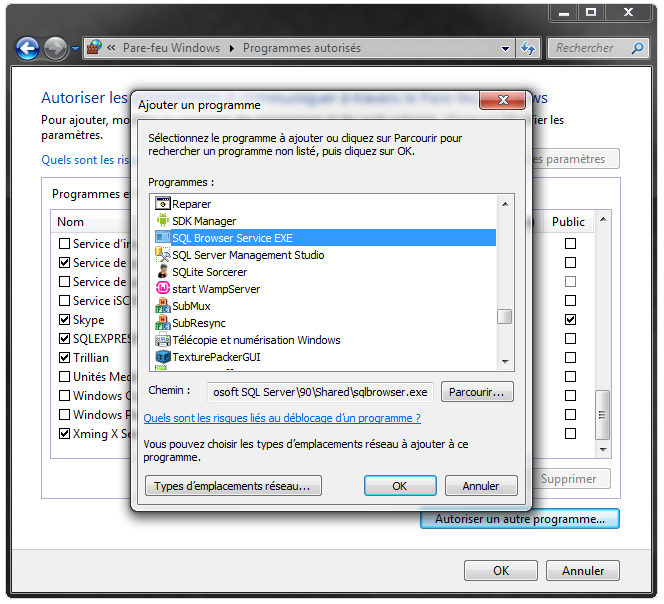This screenshot has width=664, height=604.
Task: Uncheck the Public checkbox for Skype
Action: [570, 319]
